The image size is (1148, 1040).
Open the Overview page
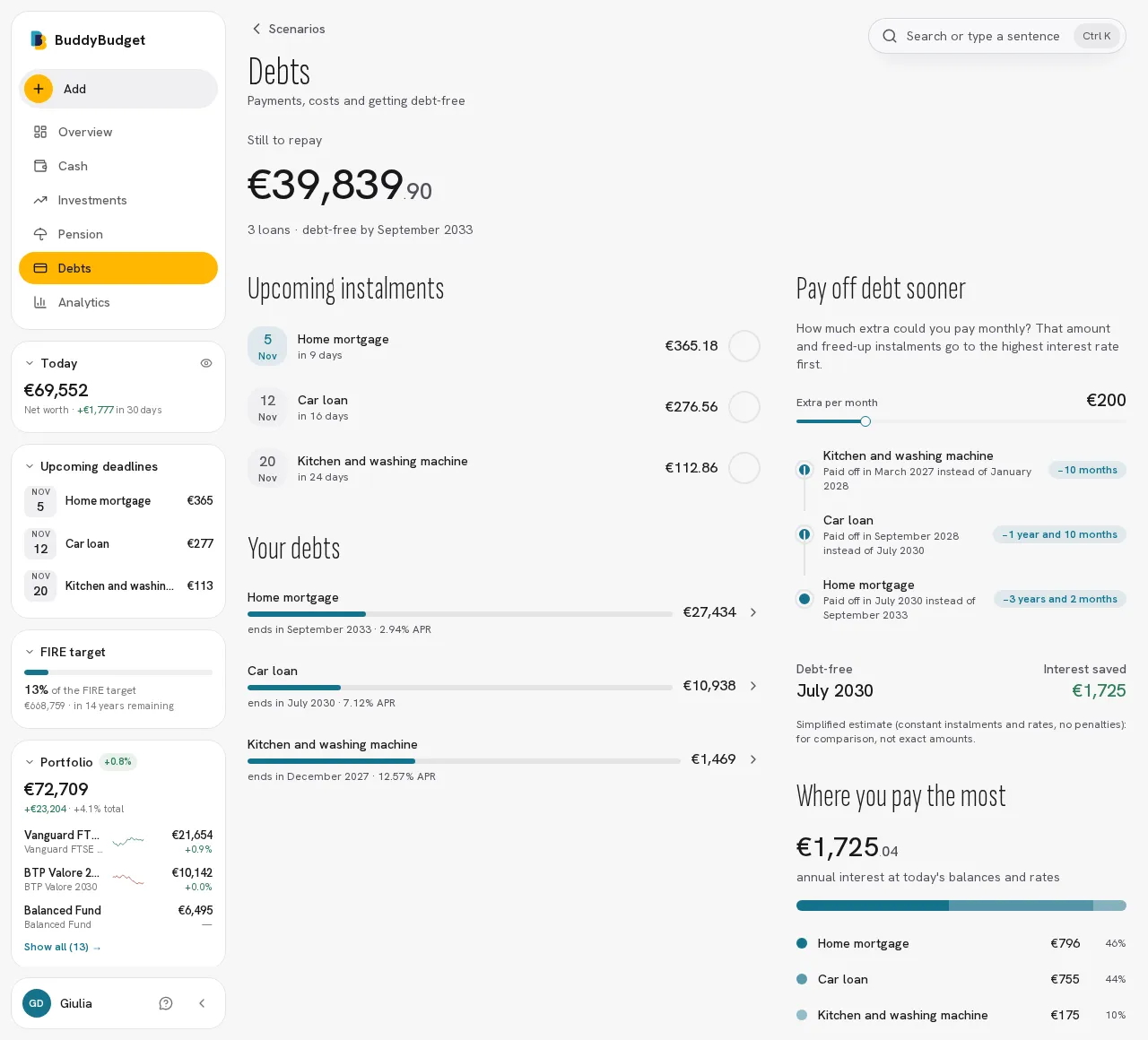point(118,132)
